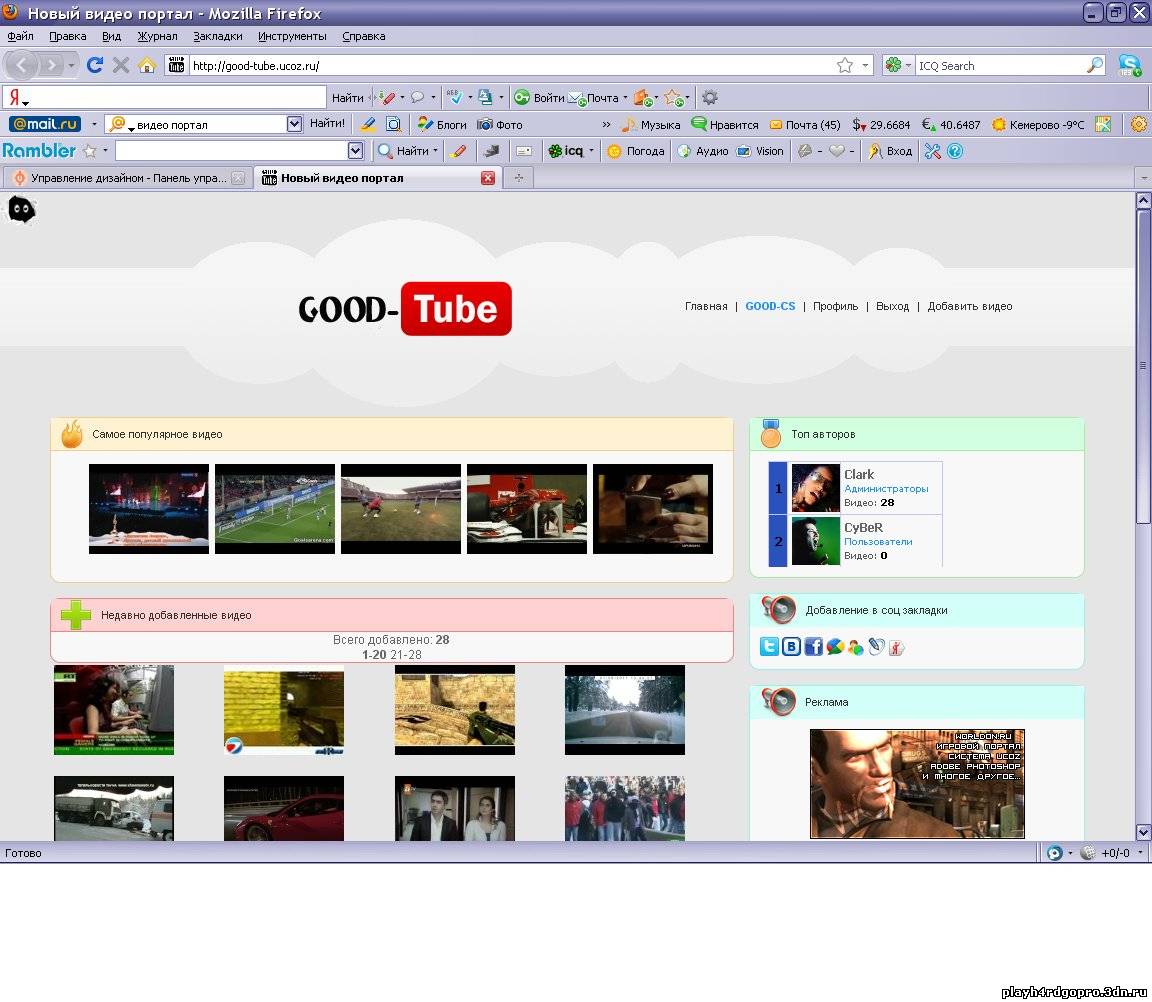This screenshot has height=1002, width=1152.
Task: Click the Добавить видео link
Action: pos(970,306)
